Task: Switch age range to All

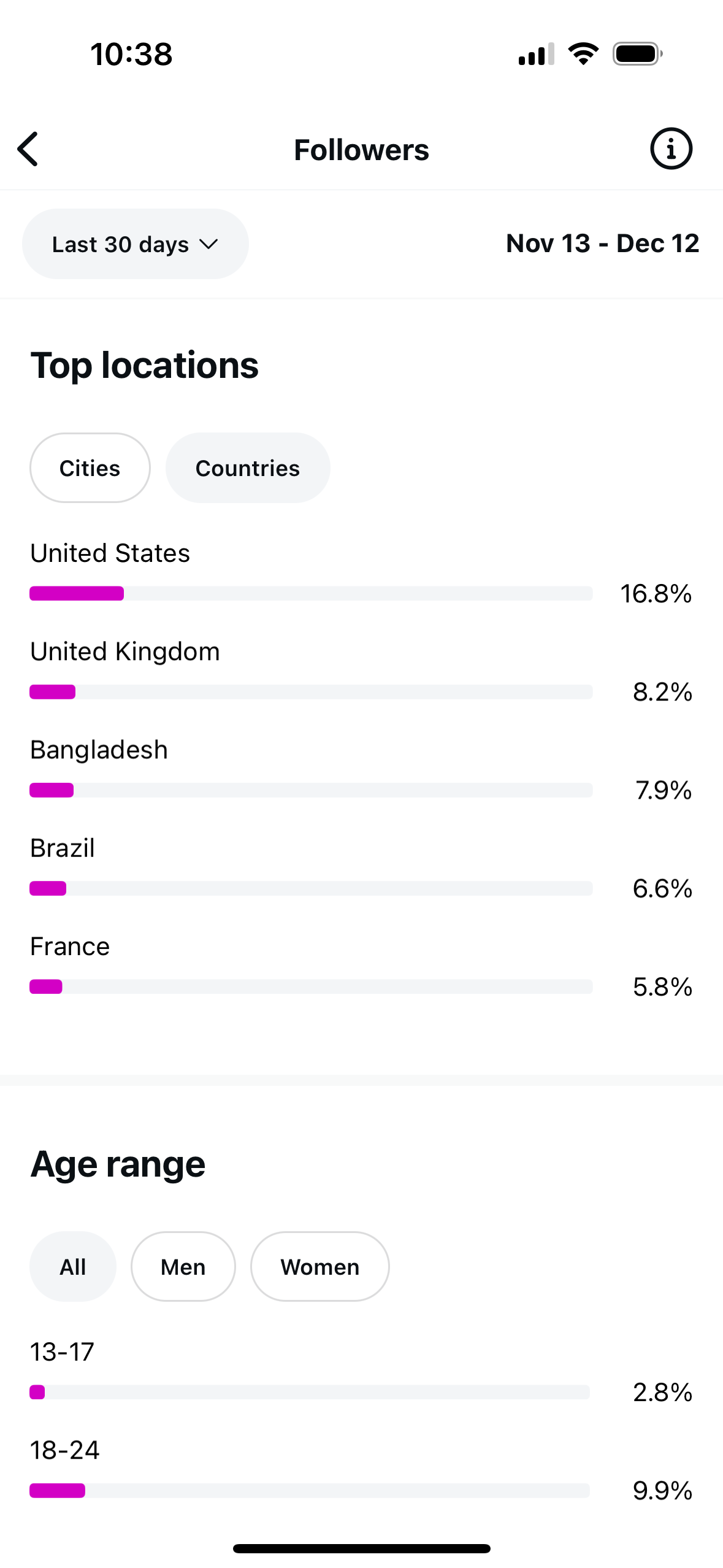Action: click(x=73, y=1267)
